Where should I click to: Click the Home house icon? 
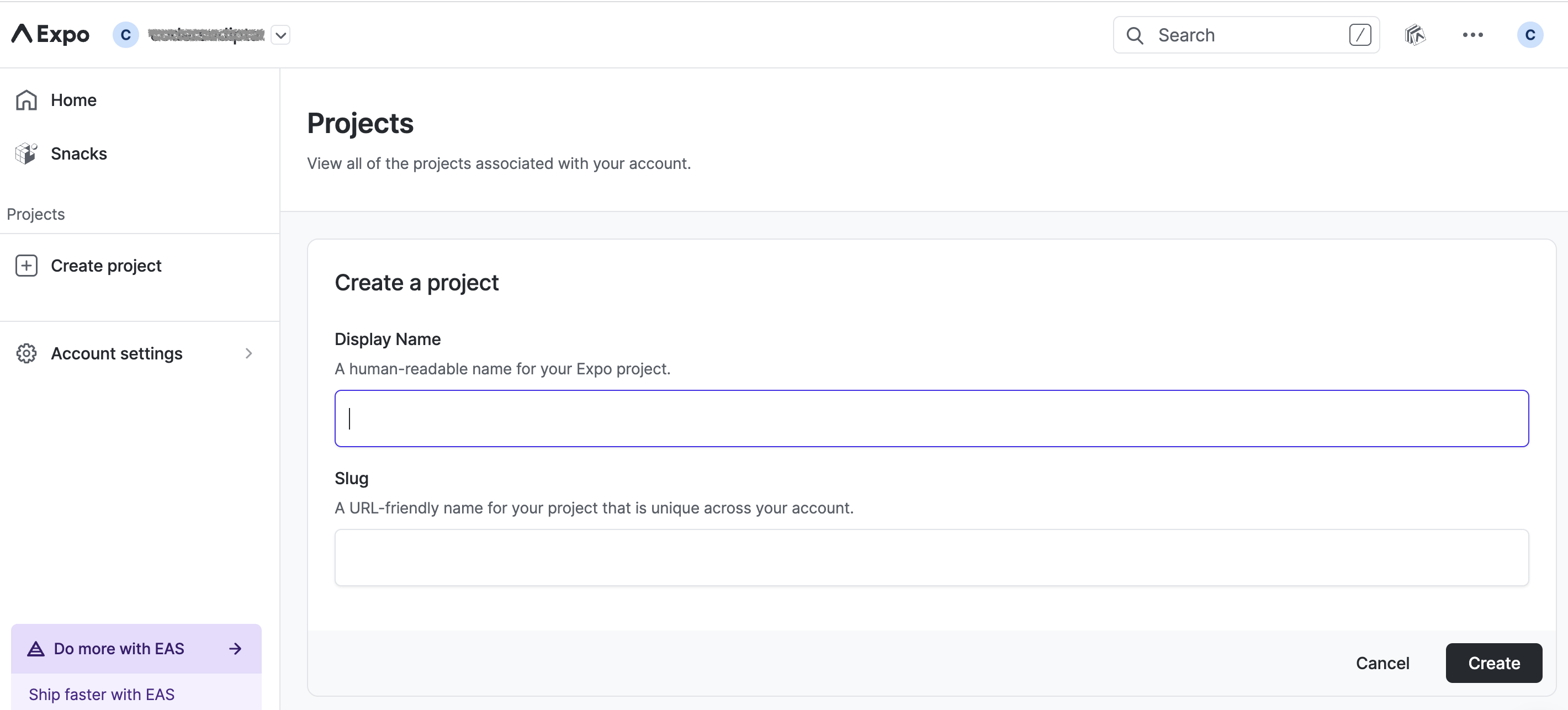[26, 100]
